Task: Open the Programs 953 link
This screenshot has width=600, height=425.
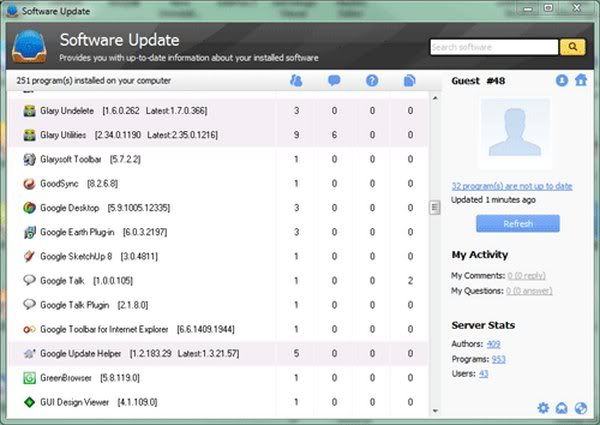Action: click(499, 359)
